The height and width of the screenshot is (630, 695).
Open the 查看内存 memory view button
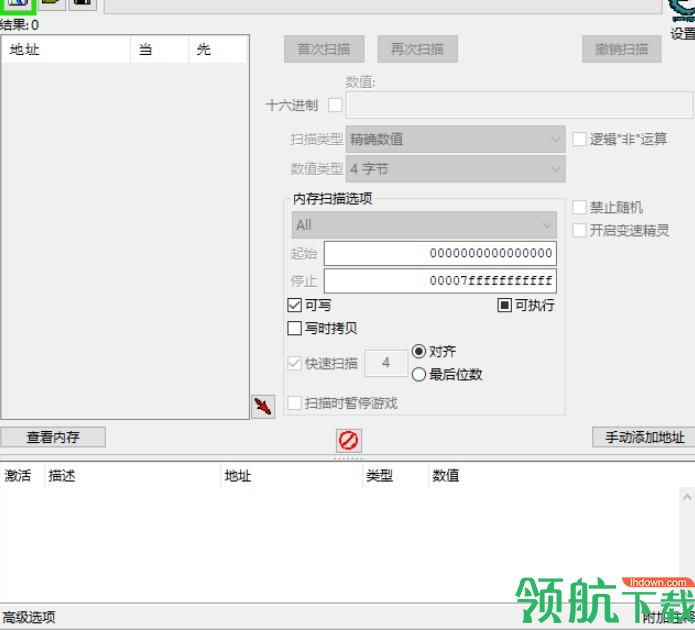(x=53, y=437)
